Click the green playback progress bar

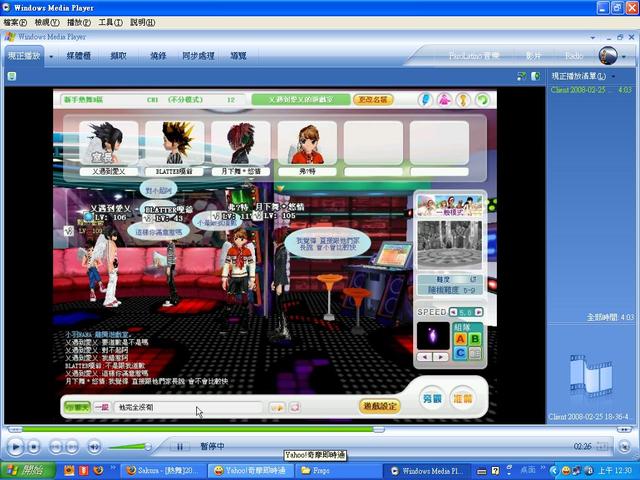pyautogui.click(x=198, y=429)
